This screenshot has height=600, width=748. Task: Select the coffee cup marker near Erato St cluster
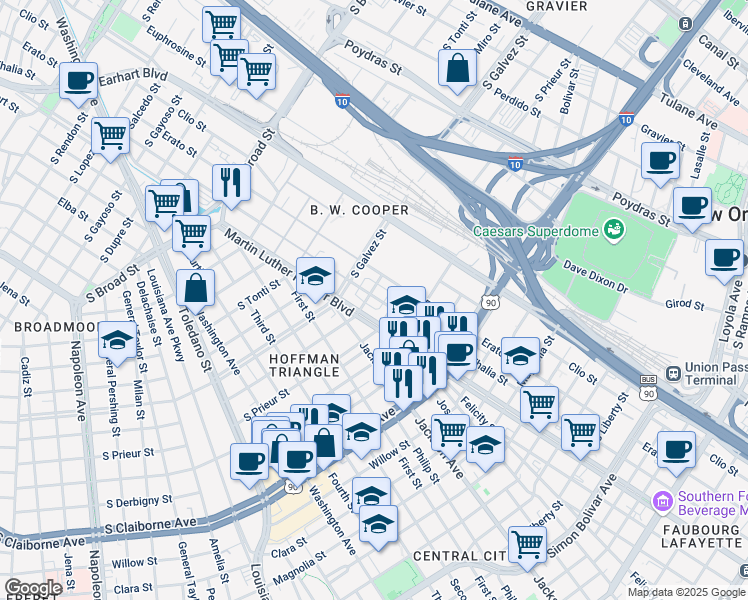pos(457,354)
